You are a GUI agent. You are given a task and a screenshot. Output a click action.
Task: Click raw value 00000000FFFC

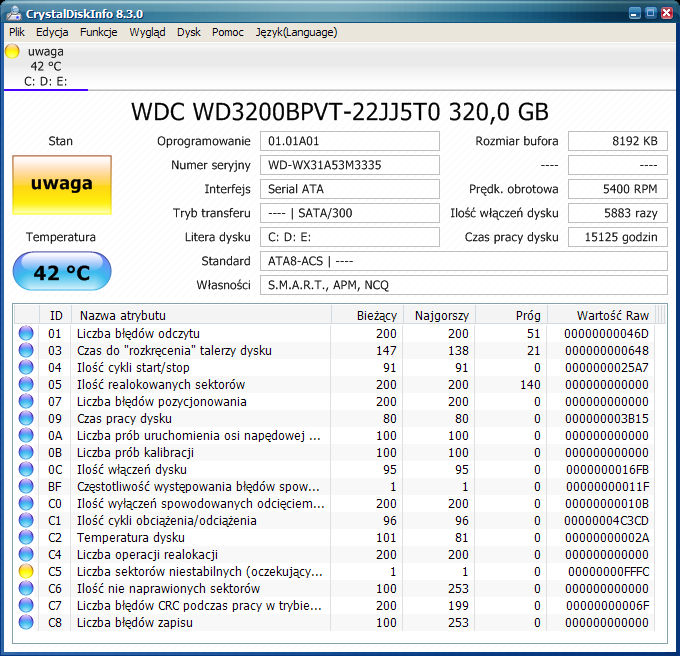pos(608,571)
